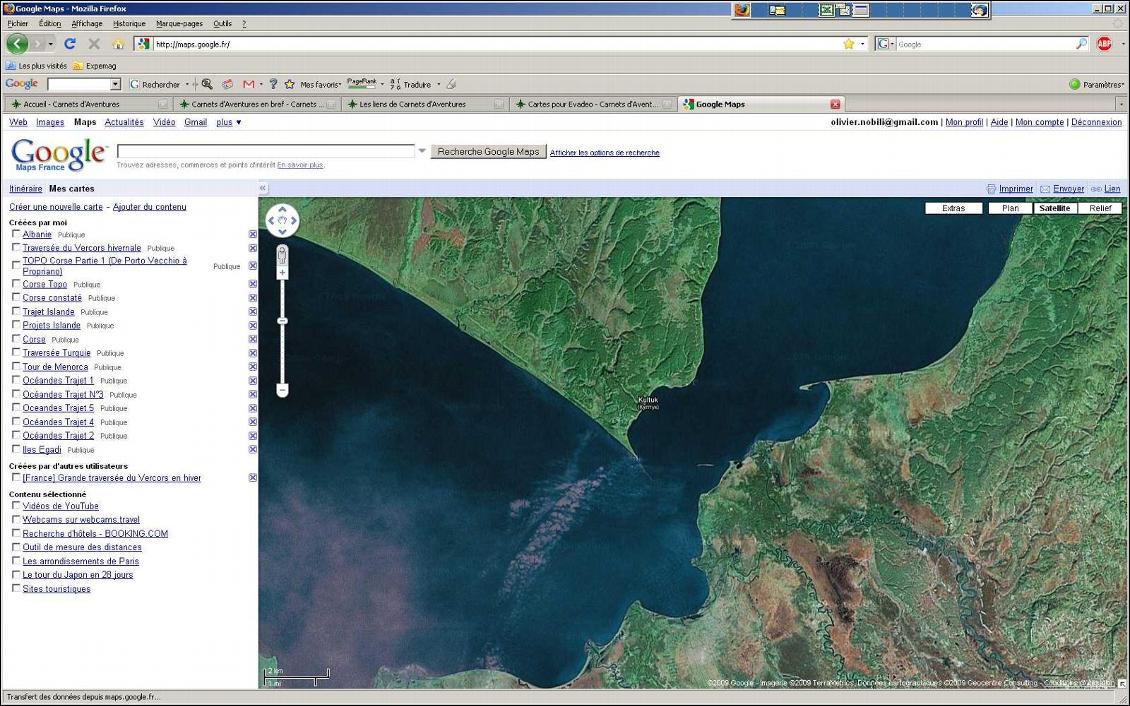1130x706 pixels.
Task: Check the Trajet Islande checkbox
Action: coord(16,311)
